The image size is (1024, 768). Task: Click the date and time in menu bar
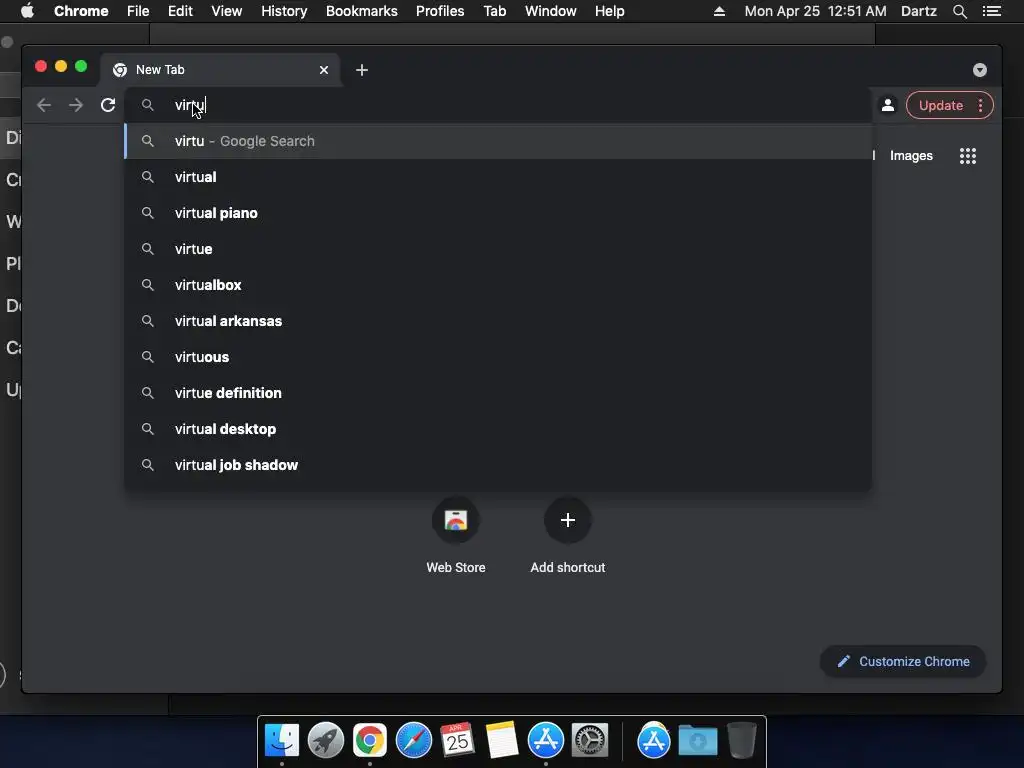tap(815, 11)
